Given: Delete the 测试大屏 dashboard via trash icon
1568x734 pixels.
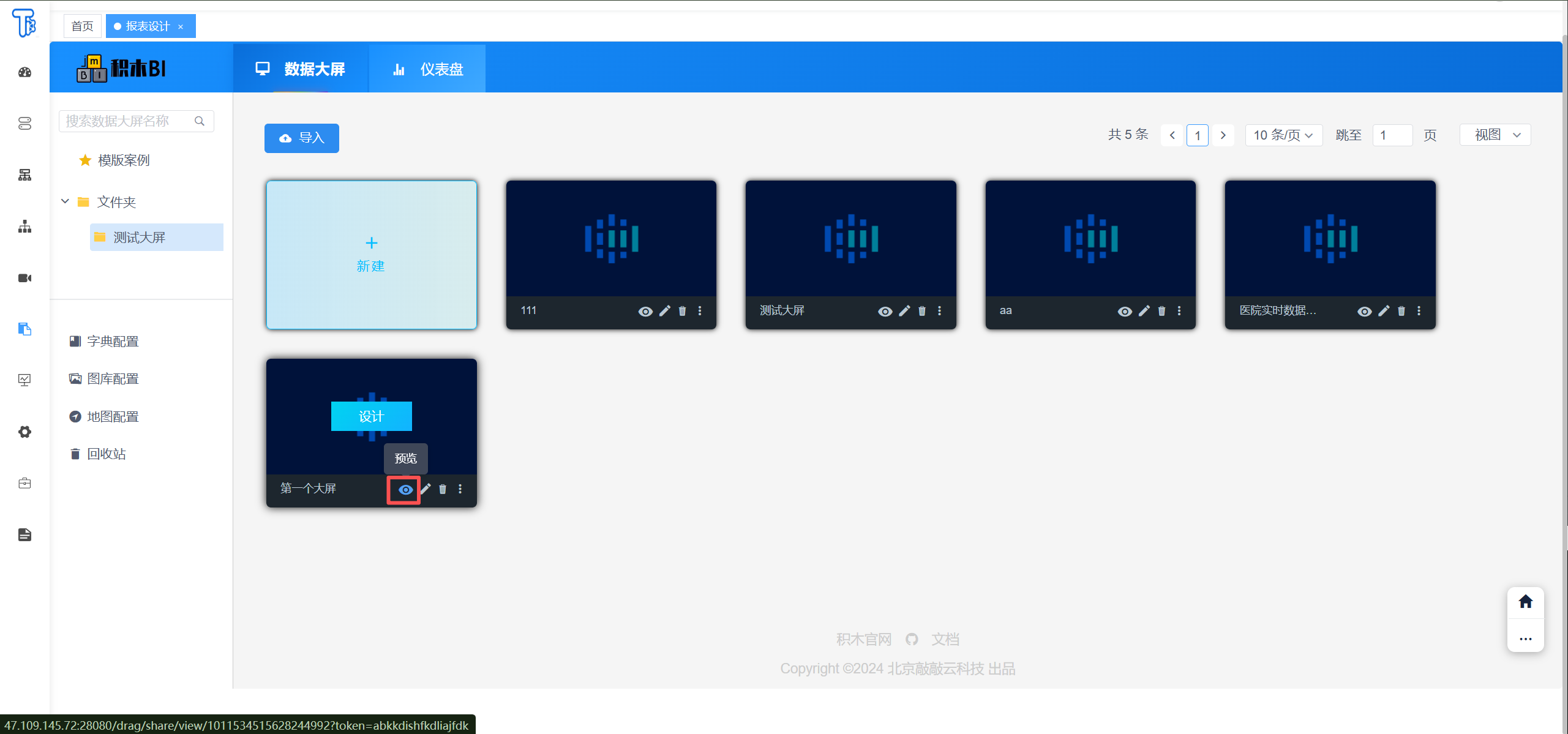Looking at the screenshot, I should click(922, 311).
